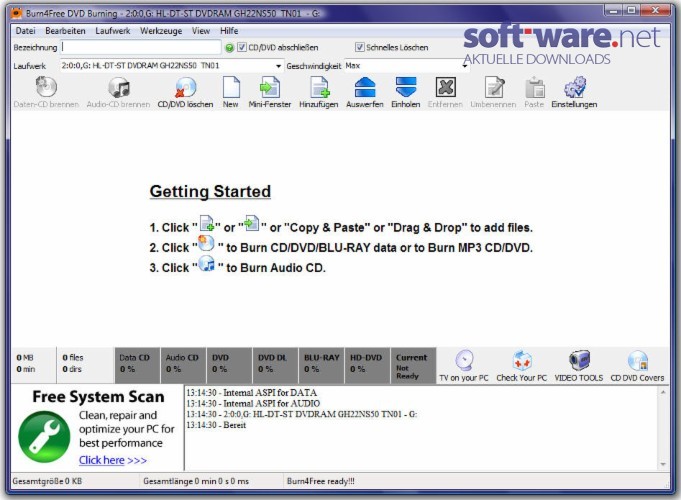Open the Hilfe menu
Image resolution: width=681 pixels, height=500 pixels.
point(229,31)
